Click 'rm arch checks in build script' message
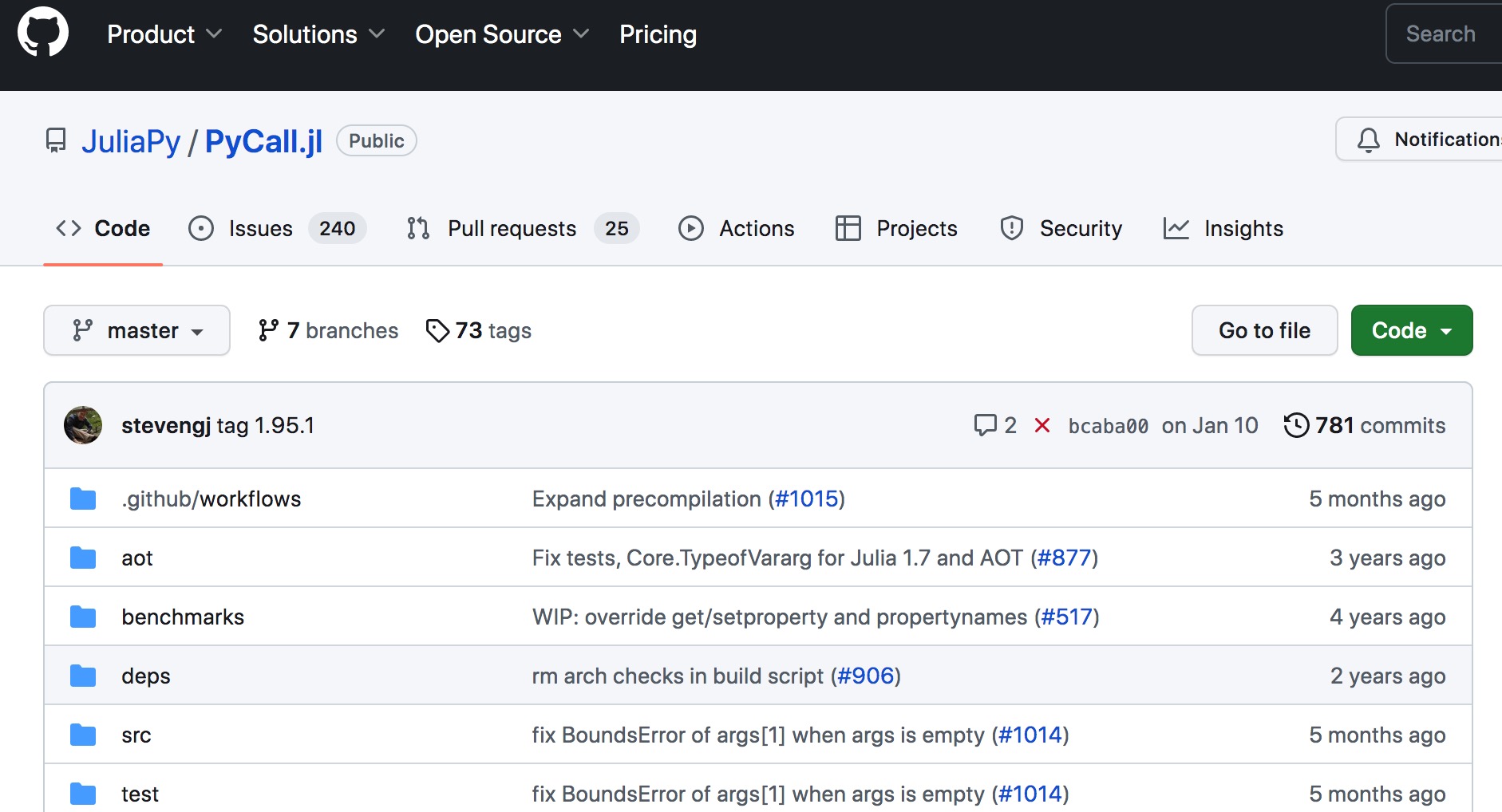The height and width of the screenshot is (812, 1502). click(x=678, y=676)
